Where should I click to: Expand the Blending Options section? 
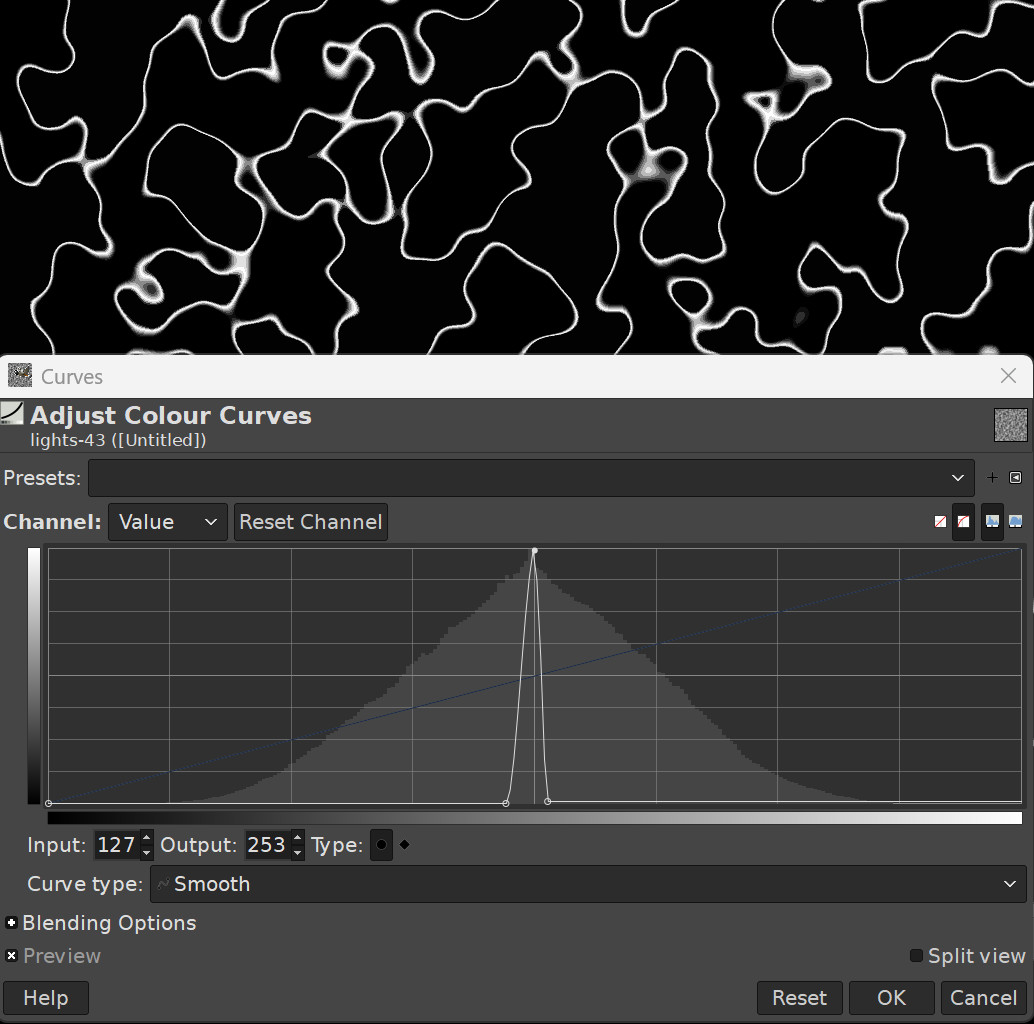tap(12, 923)
